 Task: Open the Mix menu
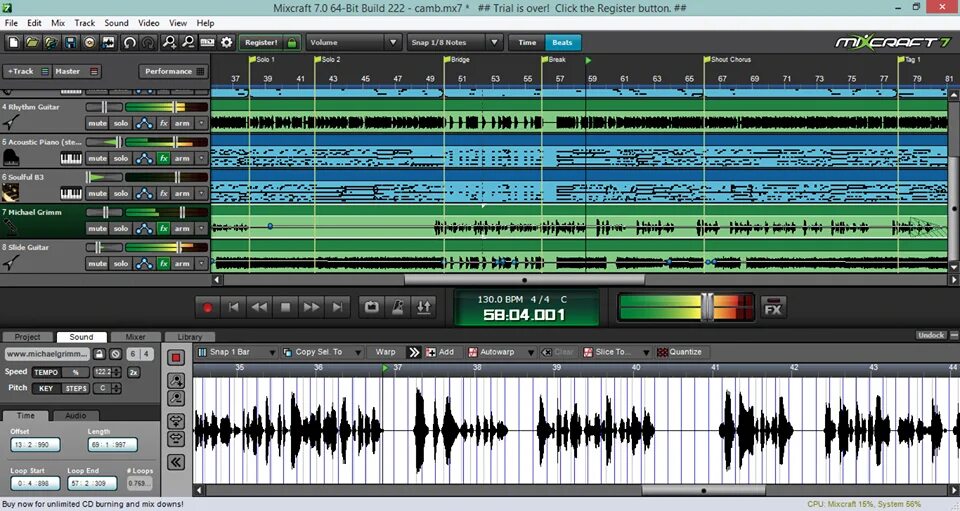(58, 23)
